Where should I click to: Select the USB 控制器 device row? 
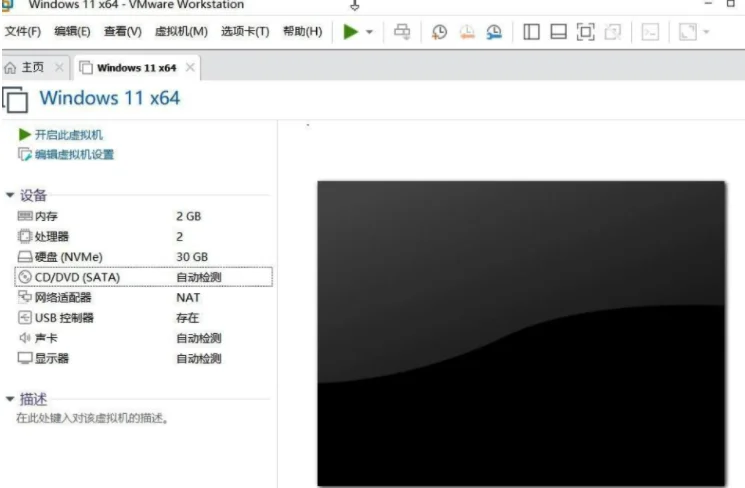[x=143, y=318]
